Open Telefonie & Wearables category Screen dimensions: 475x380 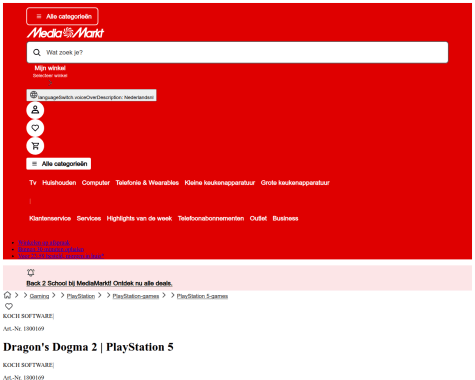tap(147, 183)
